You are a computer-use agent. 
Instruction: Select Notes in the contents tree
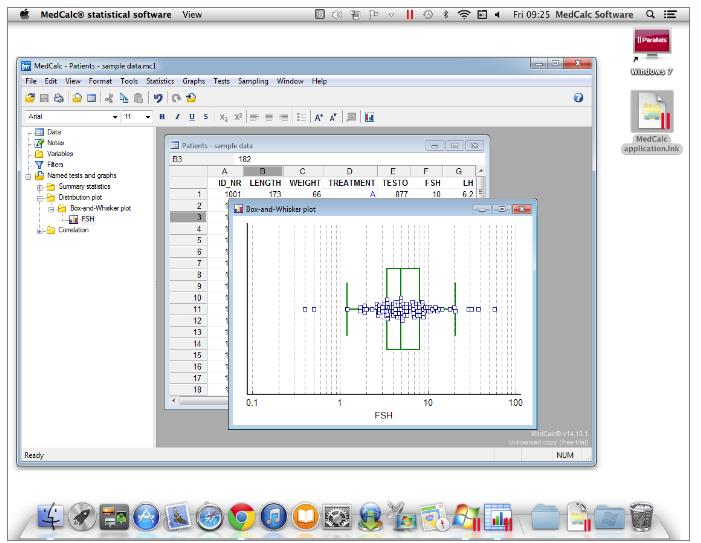click(x=55, y=143)
